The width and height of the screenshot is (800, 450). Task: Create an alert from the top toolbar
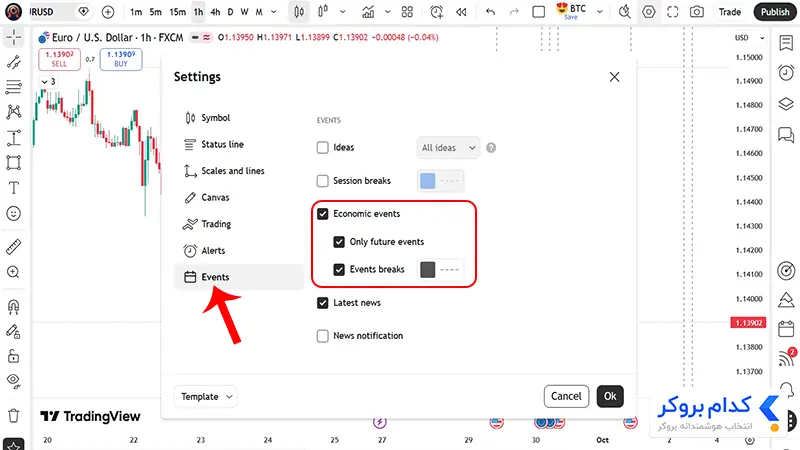[x=436, y=12]
